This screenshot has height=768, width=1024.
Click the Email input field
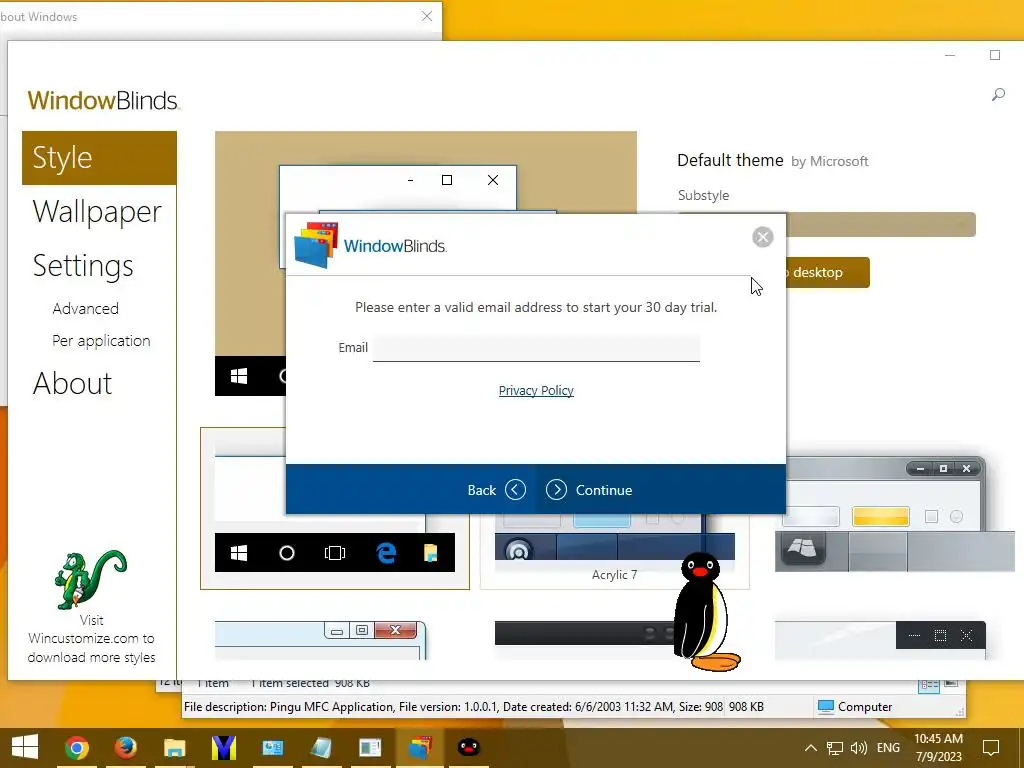click(536, 348)
